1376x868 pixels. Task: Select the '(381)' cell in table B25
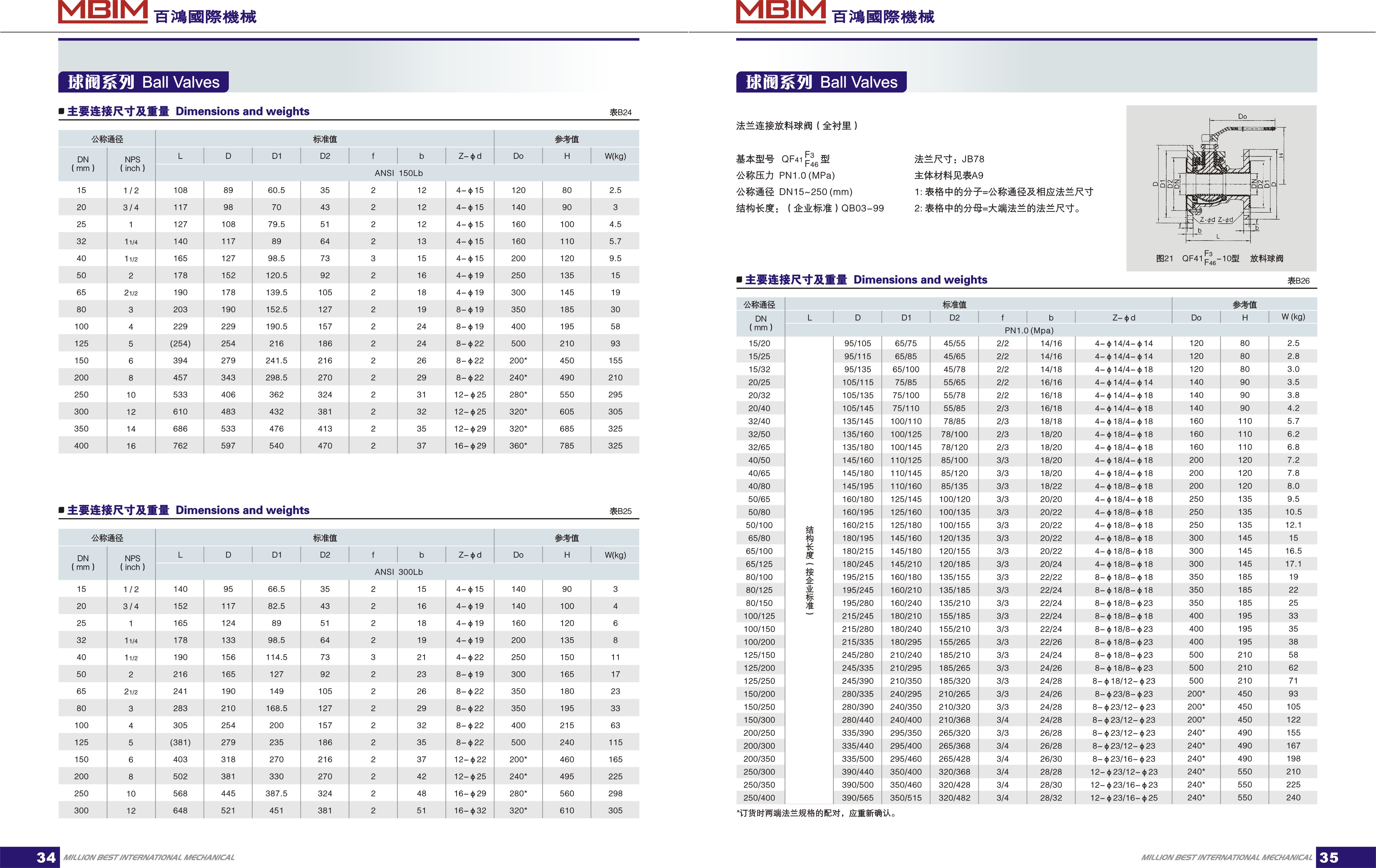click(x=180, y=742)
